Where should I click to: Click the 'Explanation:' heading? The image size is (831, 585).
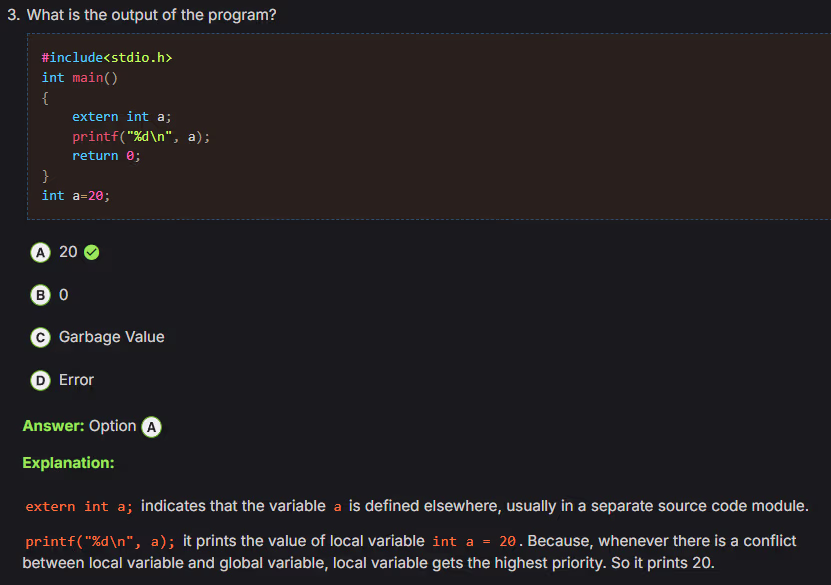pyautogui.click(x=68, y=463)
